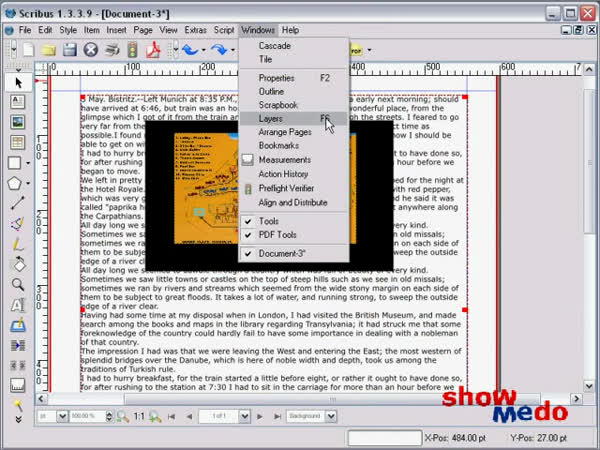Choose the Measurements ruler tool in toolbox
This screenshot has height=450, width=600.
(18, 386)
